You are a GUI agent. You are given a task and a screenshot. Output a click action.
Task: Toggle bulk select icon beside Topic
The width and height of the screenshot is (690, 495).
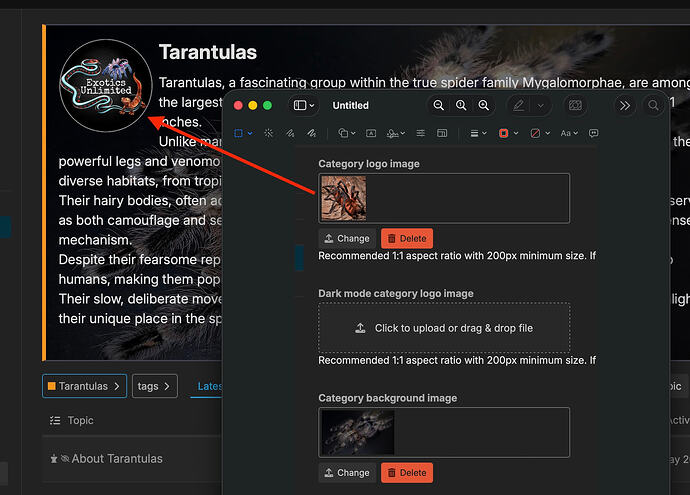point(55,421)
